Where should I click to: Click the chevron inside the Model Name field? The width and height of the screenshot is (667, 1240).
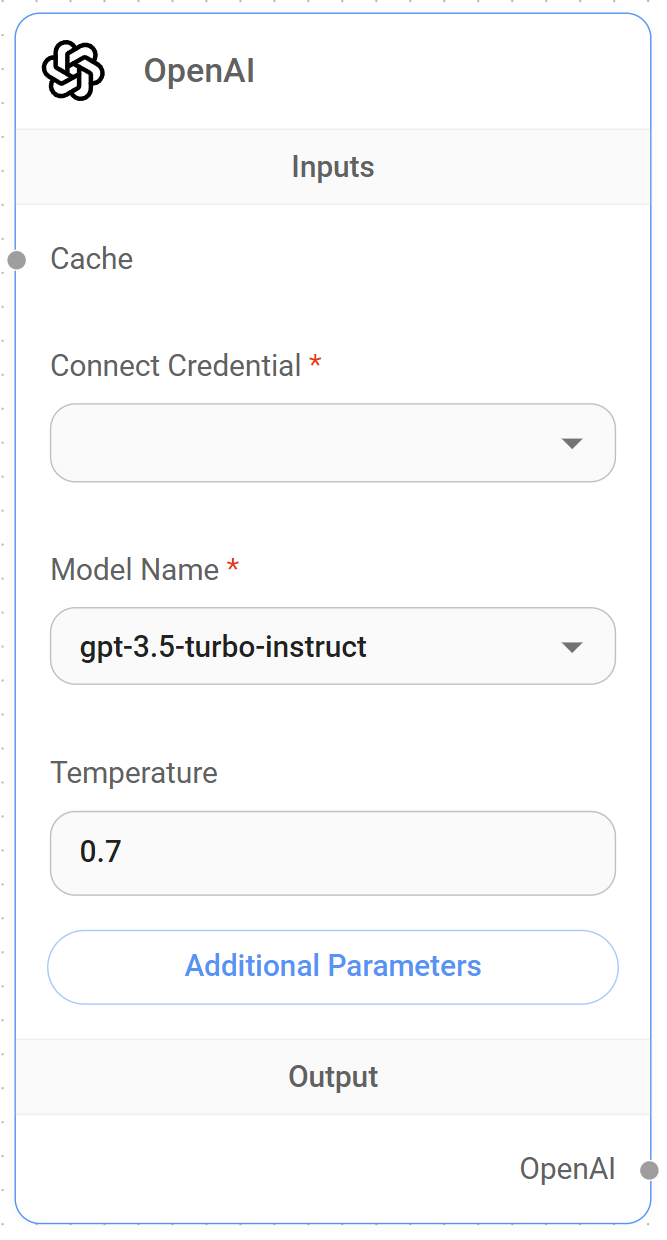point(572,646)
